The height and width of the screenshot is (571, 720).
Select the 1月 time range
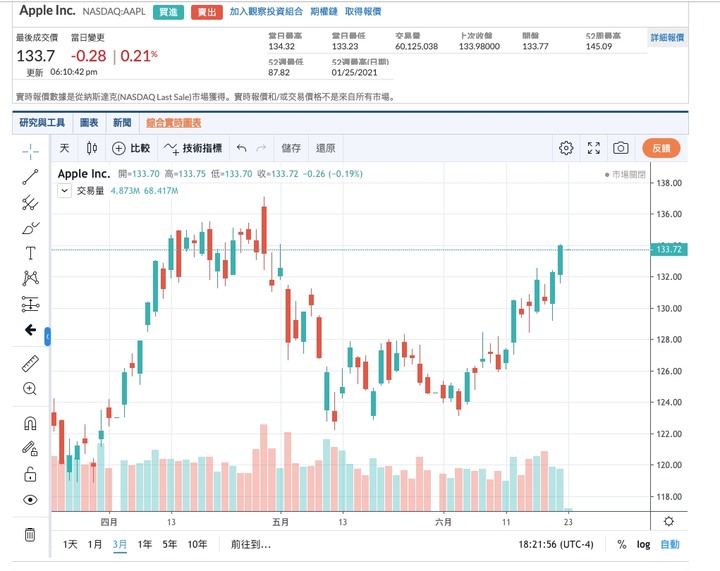tap(95, 544)
